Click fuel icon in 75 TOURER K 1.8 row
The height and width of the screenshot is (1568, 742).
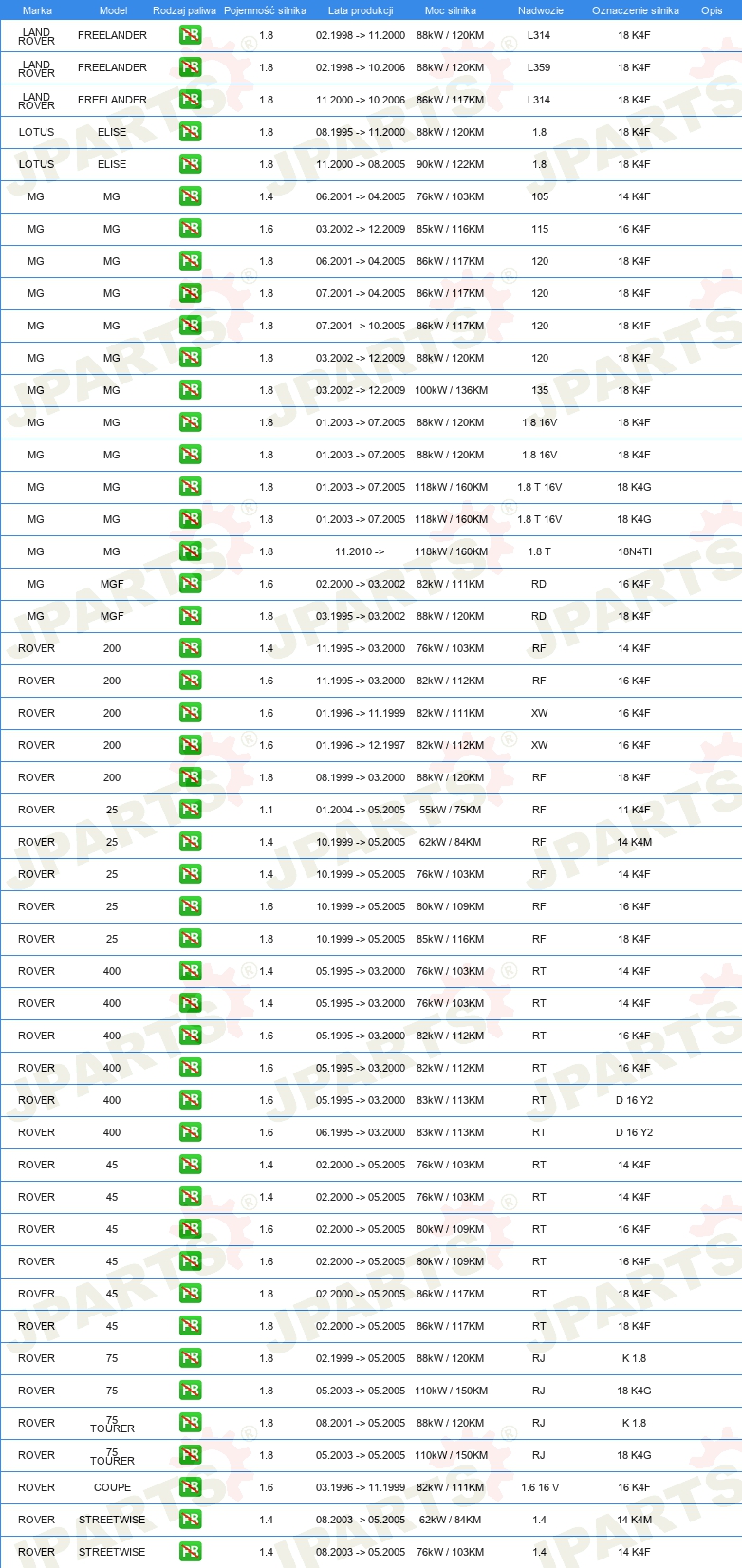pyautogui.click(x=191, y=1423)
